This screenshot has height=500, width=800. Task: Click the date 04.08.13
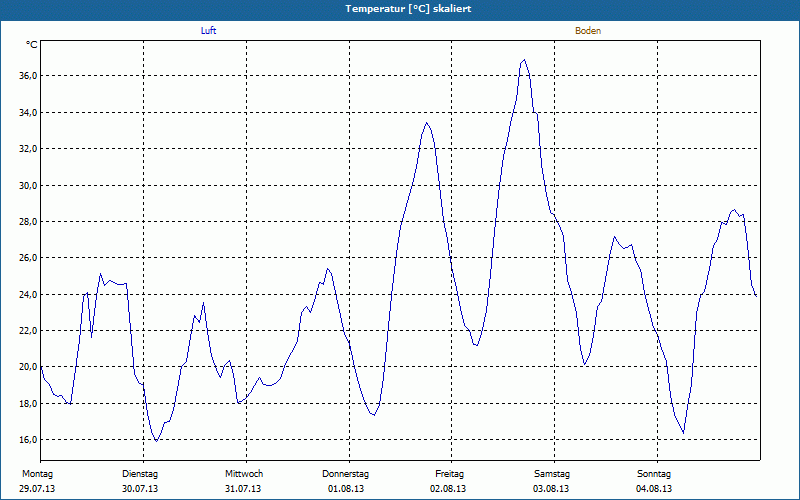(654, 489)
